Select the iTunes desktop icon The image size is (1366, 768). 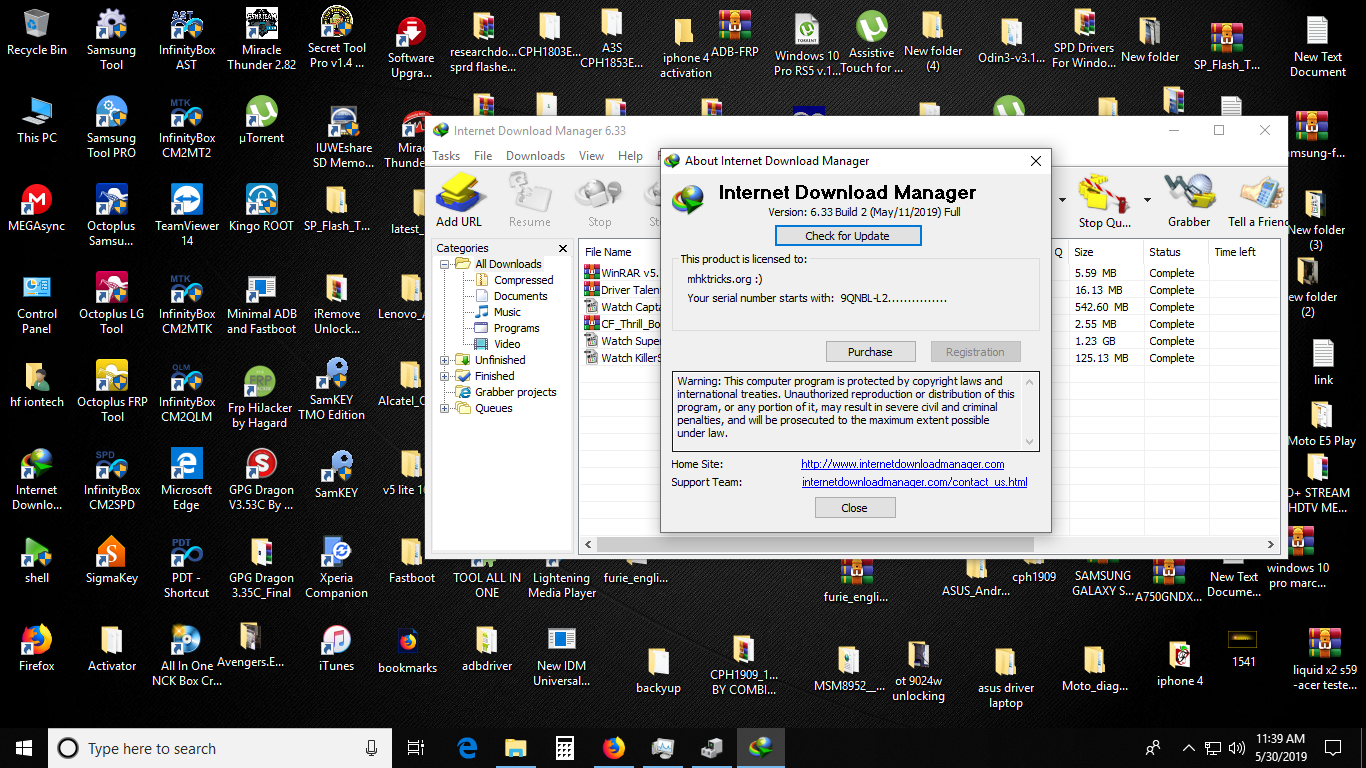336,648
